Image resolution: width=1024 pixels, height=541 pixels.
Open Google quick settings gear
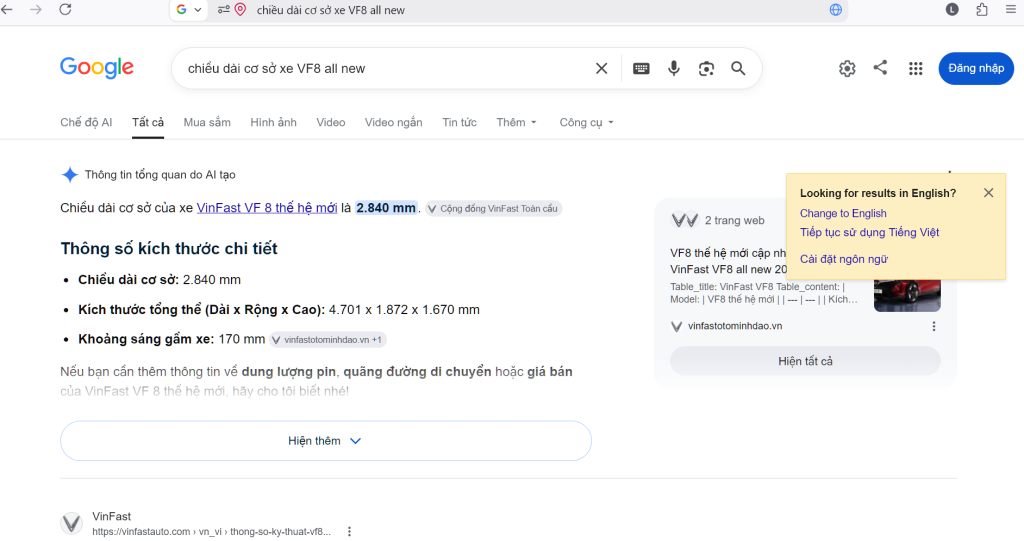click(847, 68)
